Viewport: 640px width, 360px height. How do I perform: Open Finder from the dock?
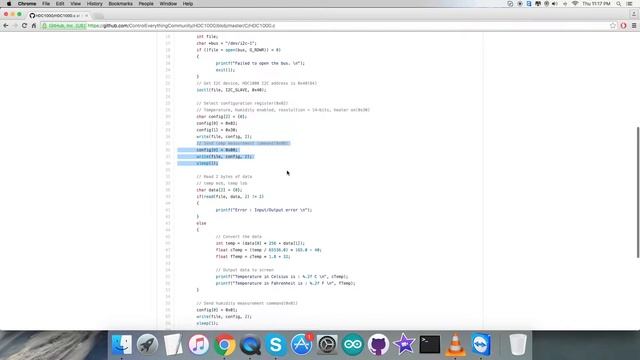122,344
